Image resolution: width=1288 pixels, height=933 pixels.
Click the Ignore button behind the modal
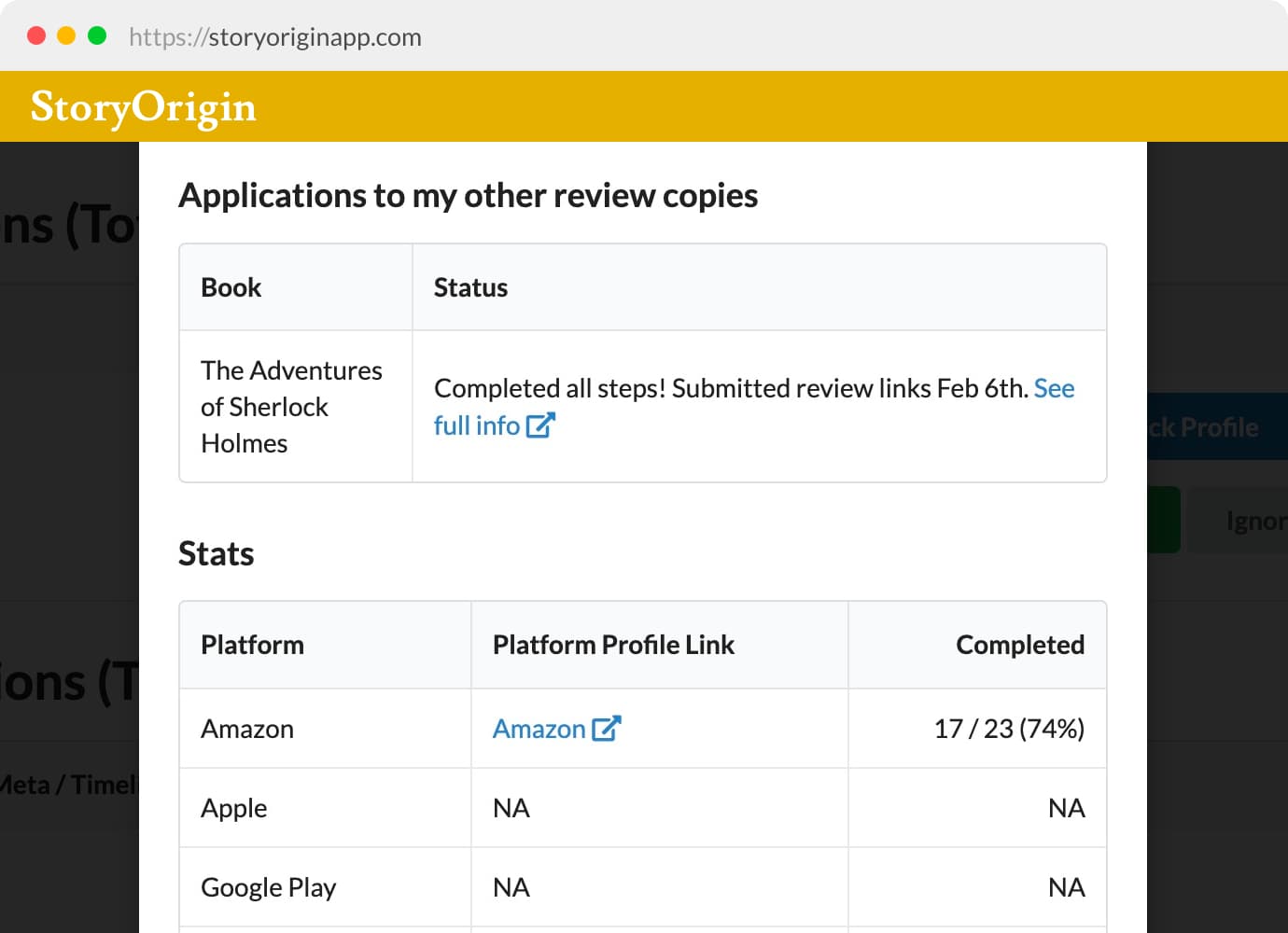point(1238,520)
